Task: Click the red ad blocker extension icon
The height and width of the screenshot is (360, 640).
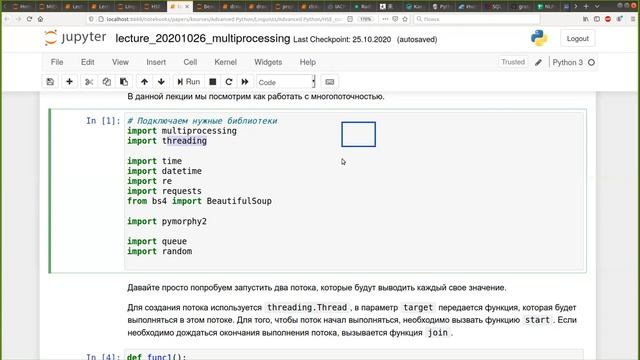Action: 608,19
